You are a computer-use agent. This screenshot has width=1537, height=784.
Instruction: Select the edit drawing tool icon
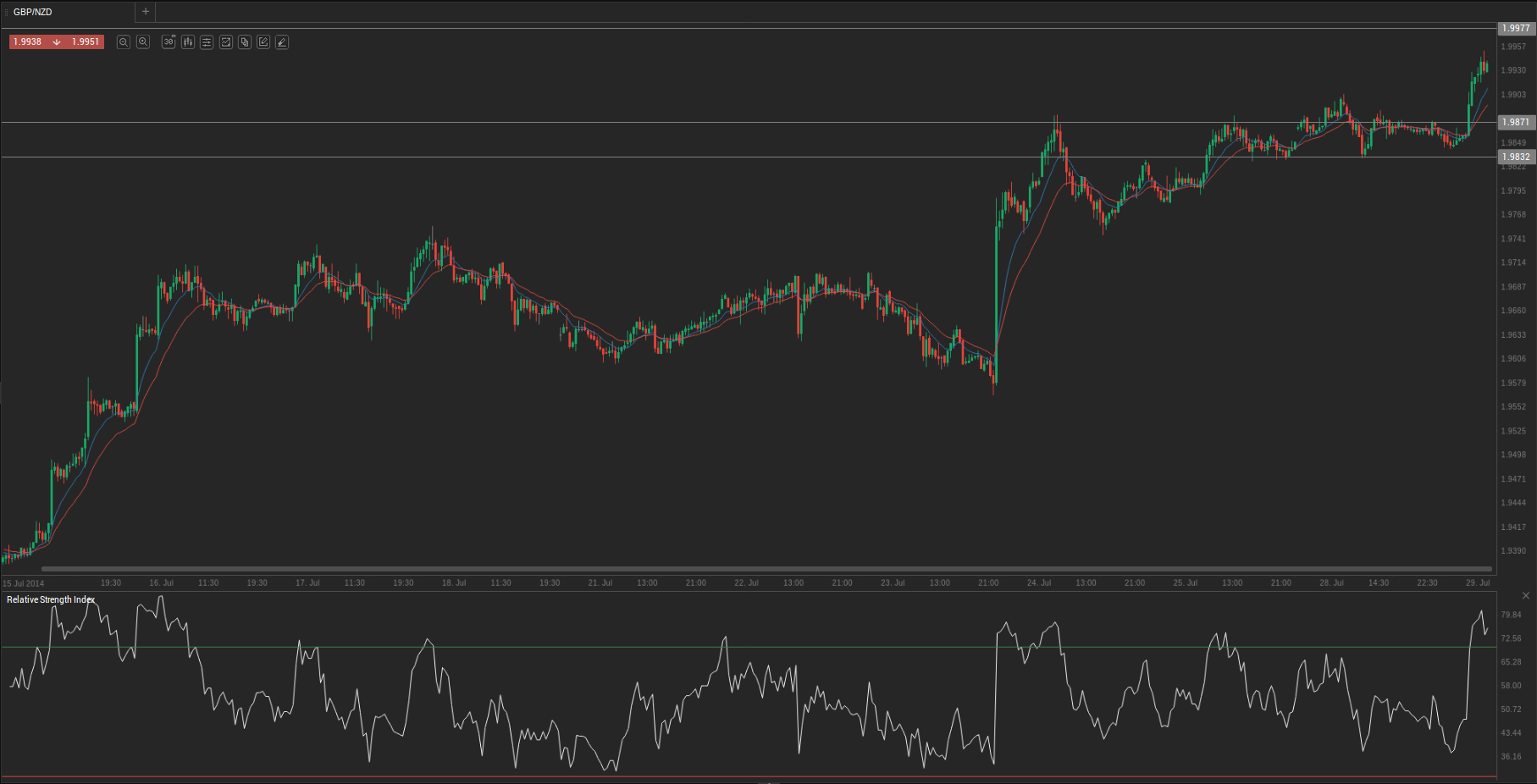pyautogui.click(x=263, y=41)
